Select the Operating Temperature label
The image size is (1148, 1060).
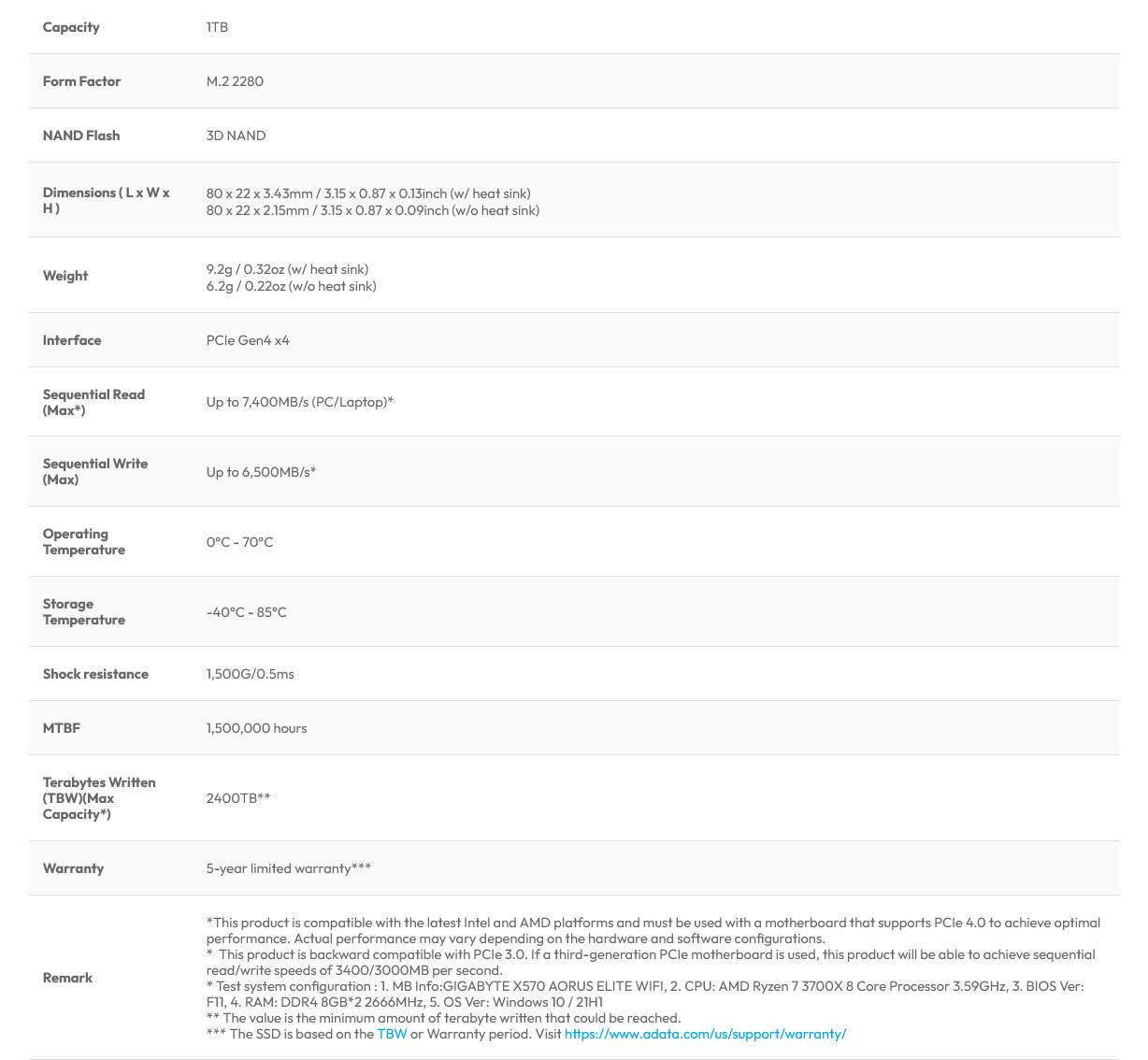click(x=84, y=541)
